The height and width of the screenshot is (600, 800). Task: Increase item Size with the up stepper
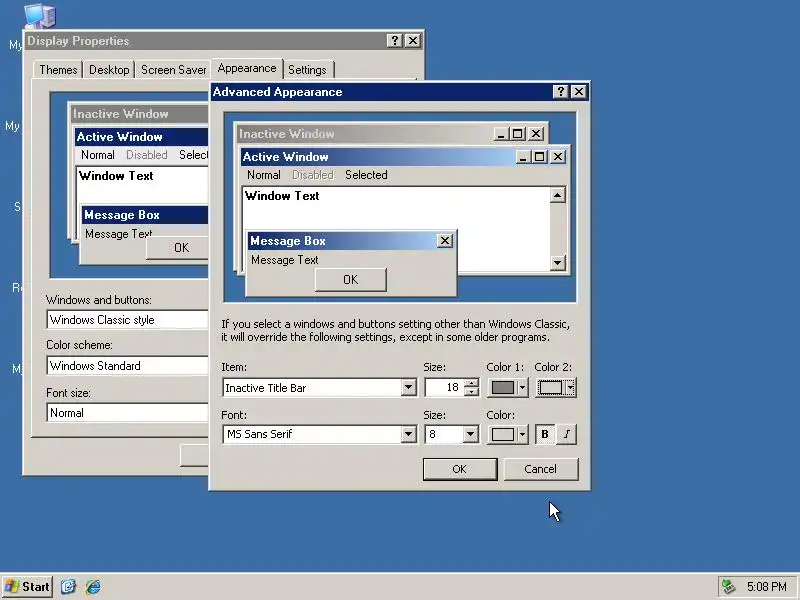click(x=471, y=383)
